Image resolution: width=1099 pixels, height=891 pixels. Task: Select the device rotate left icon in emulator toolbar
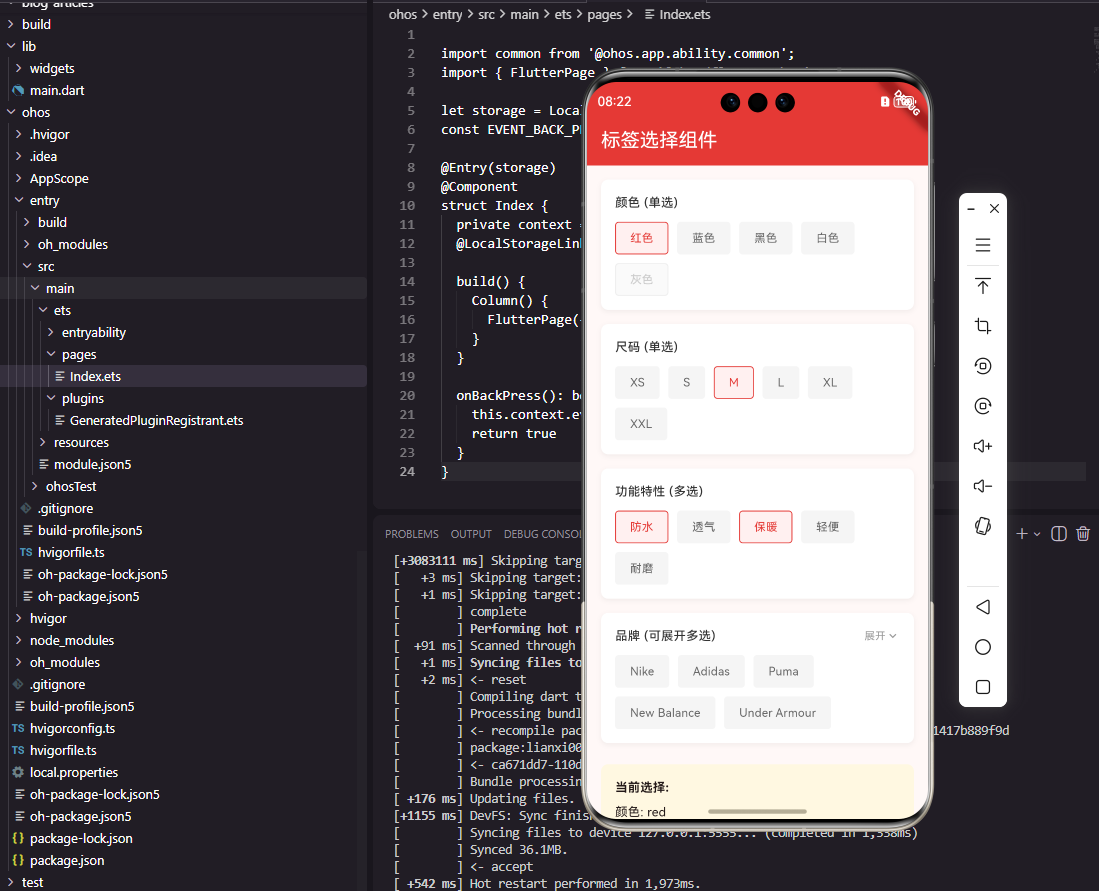coord(983,366)
